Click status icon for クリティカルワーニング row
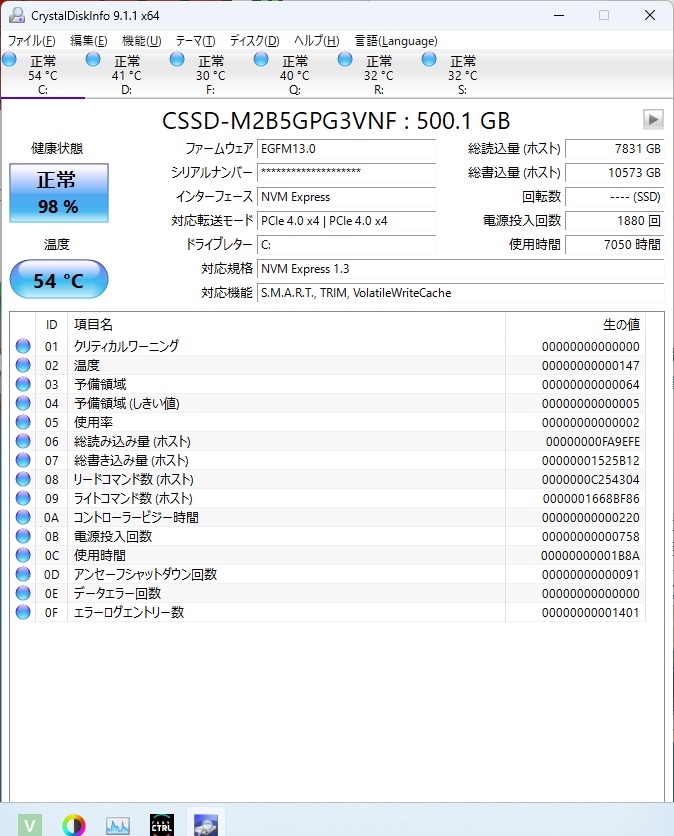Screen dimensions: 674x836 [23, 346]
